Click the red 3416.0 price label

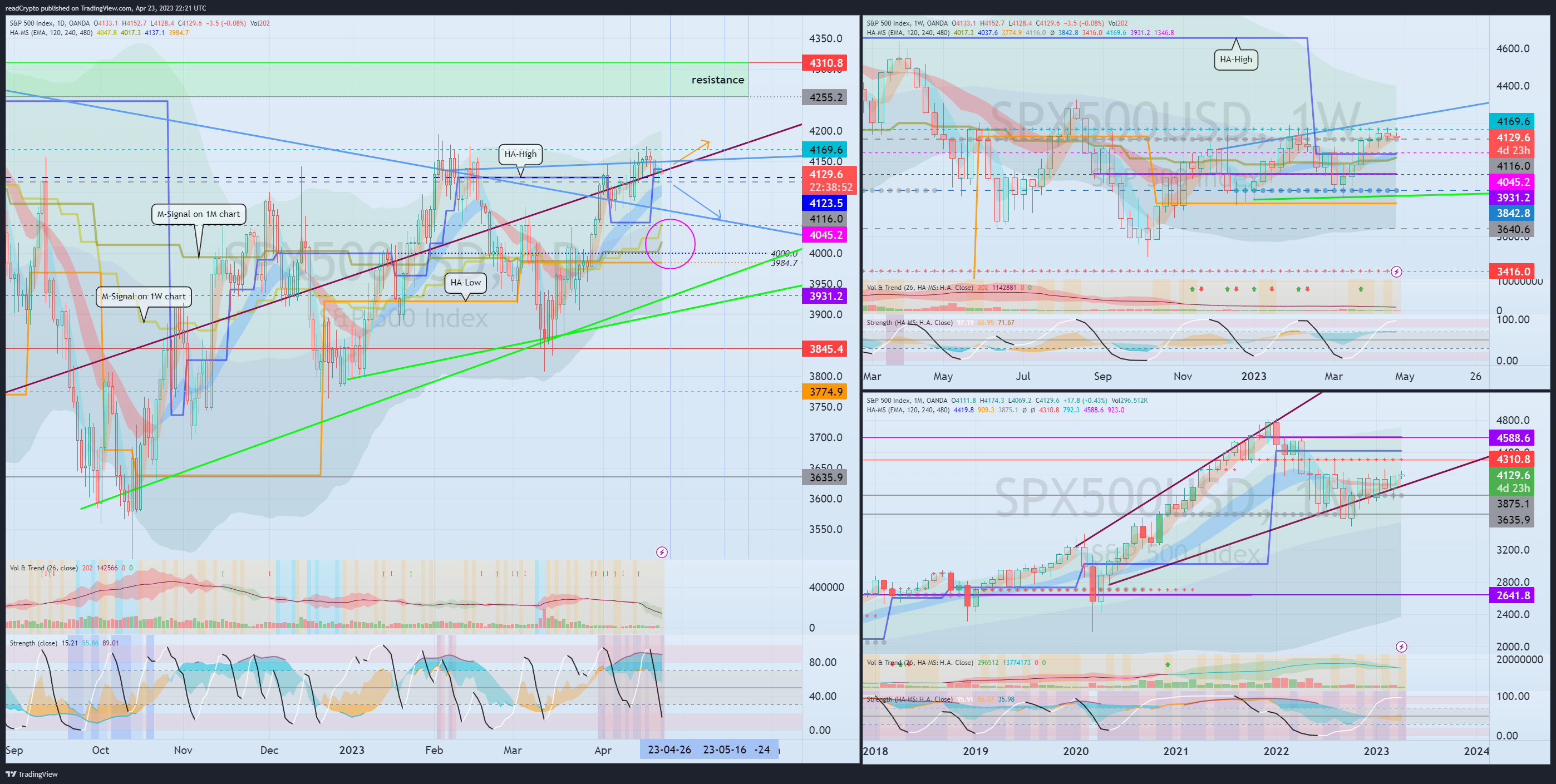(x=1513, y=272)
